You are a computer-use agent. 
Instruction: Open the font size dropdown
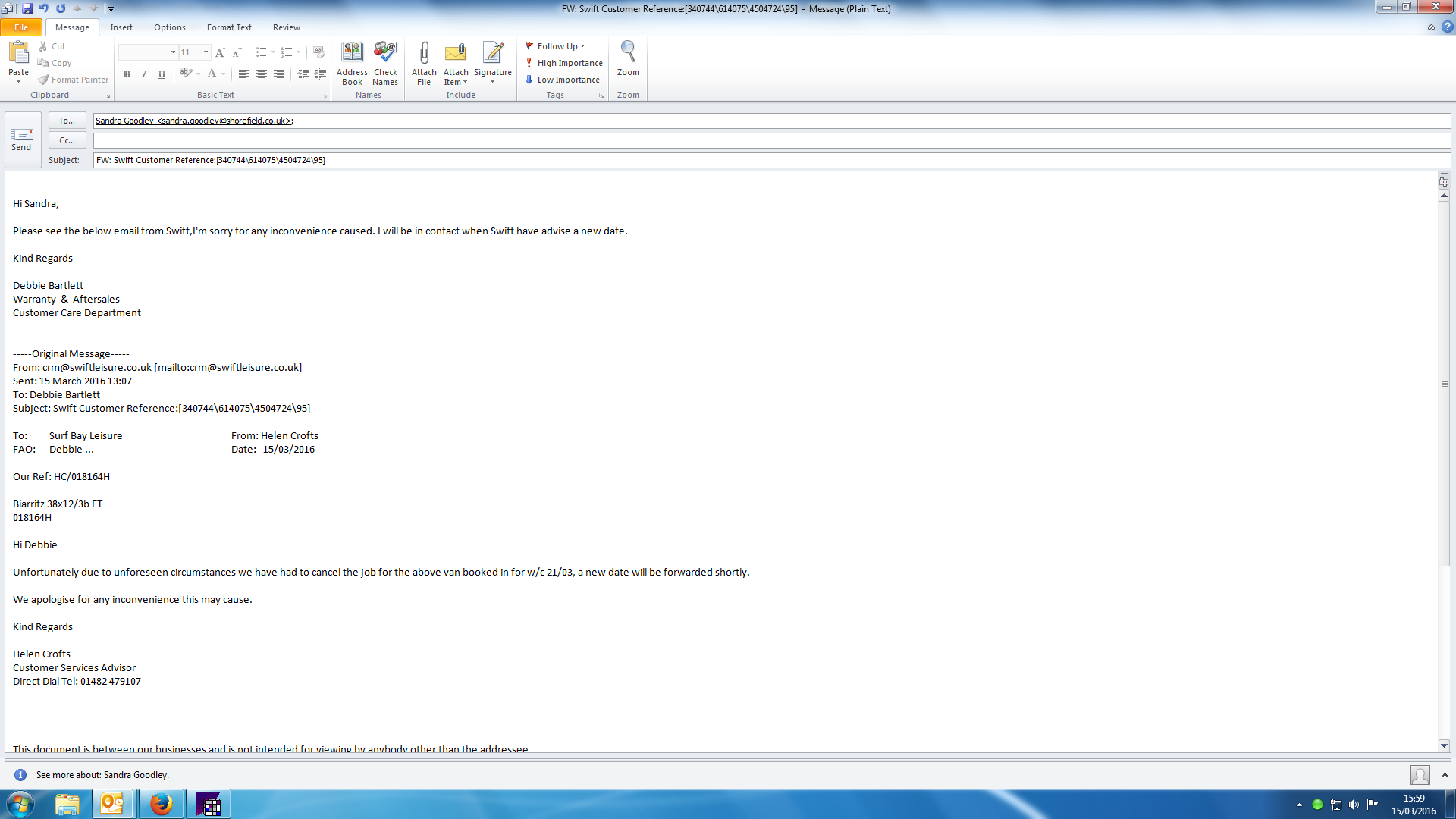(x=206, y=52)
